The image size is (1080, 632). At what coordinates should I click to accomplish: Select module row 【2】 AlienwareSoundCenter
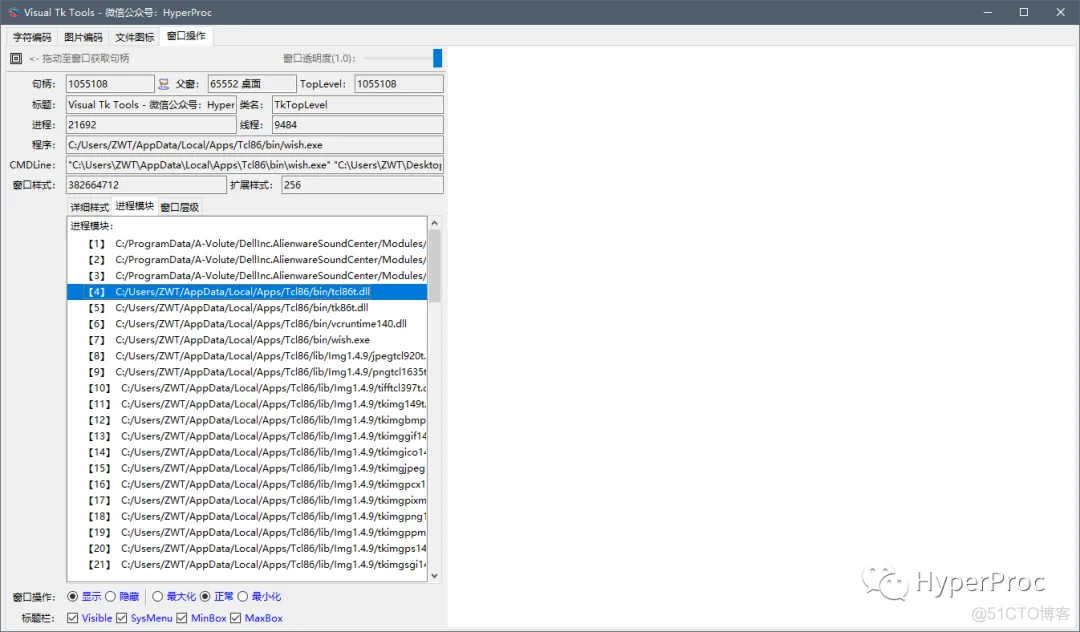tap(247, 260)
